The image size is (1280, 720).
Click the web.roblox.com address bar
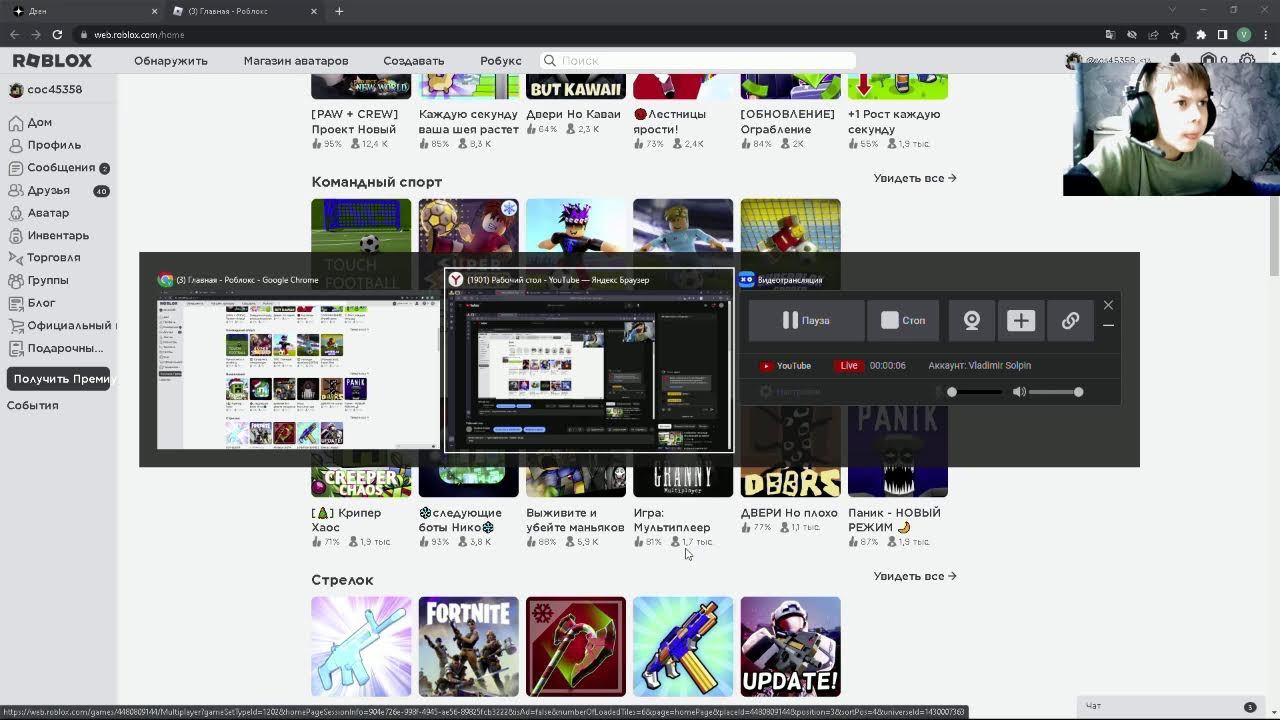coord(580,35)
